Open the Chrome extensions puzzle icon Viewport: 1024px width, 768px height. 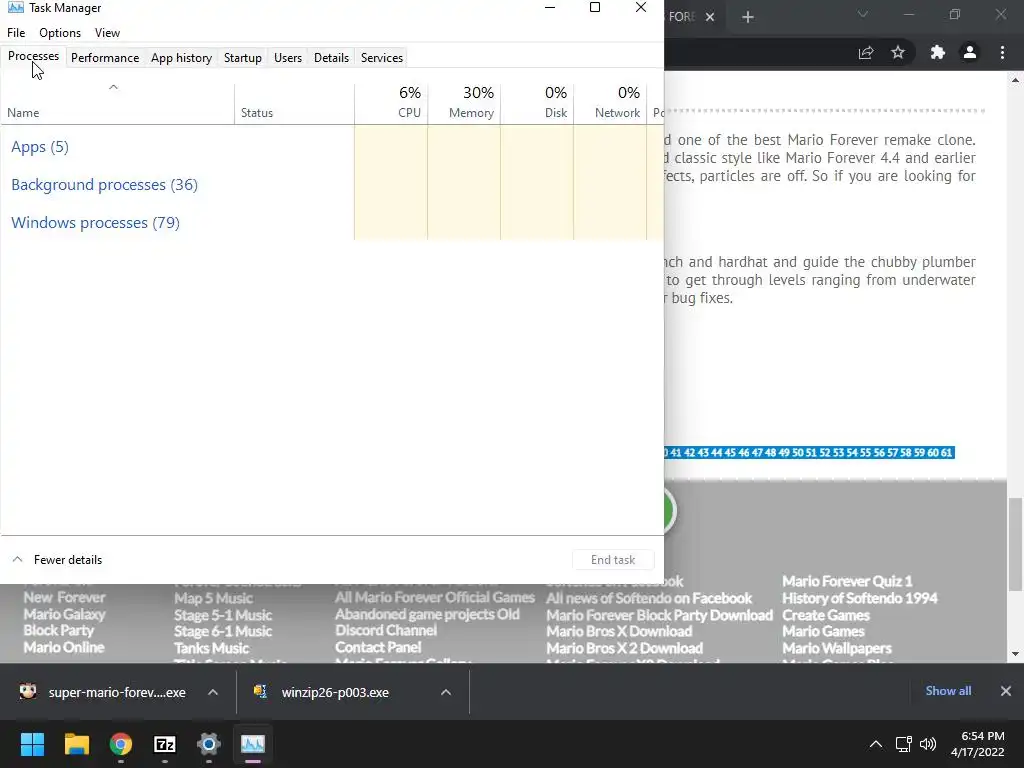[x=938, y=52]
